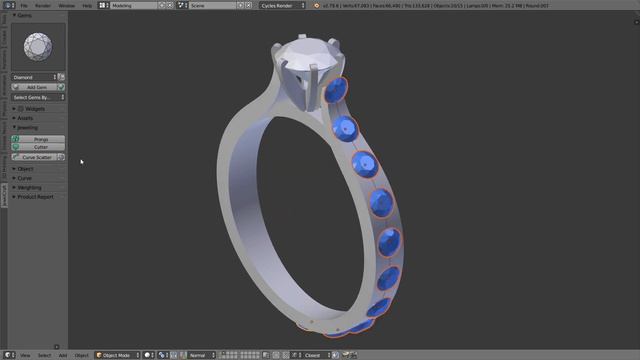Open the Cycles Render engine dropdown
Image resolution: width=640 pixels, height=360 pixels.
[282, 6]
